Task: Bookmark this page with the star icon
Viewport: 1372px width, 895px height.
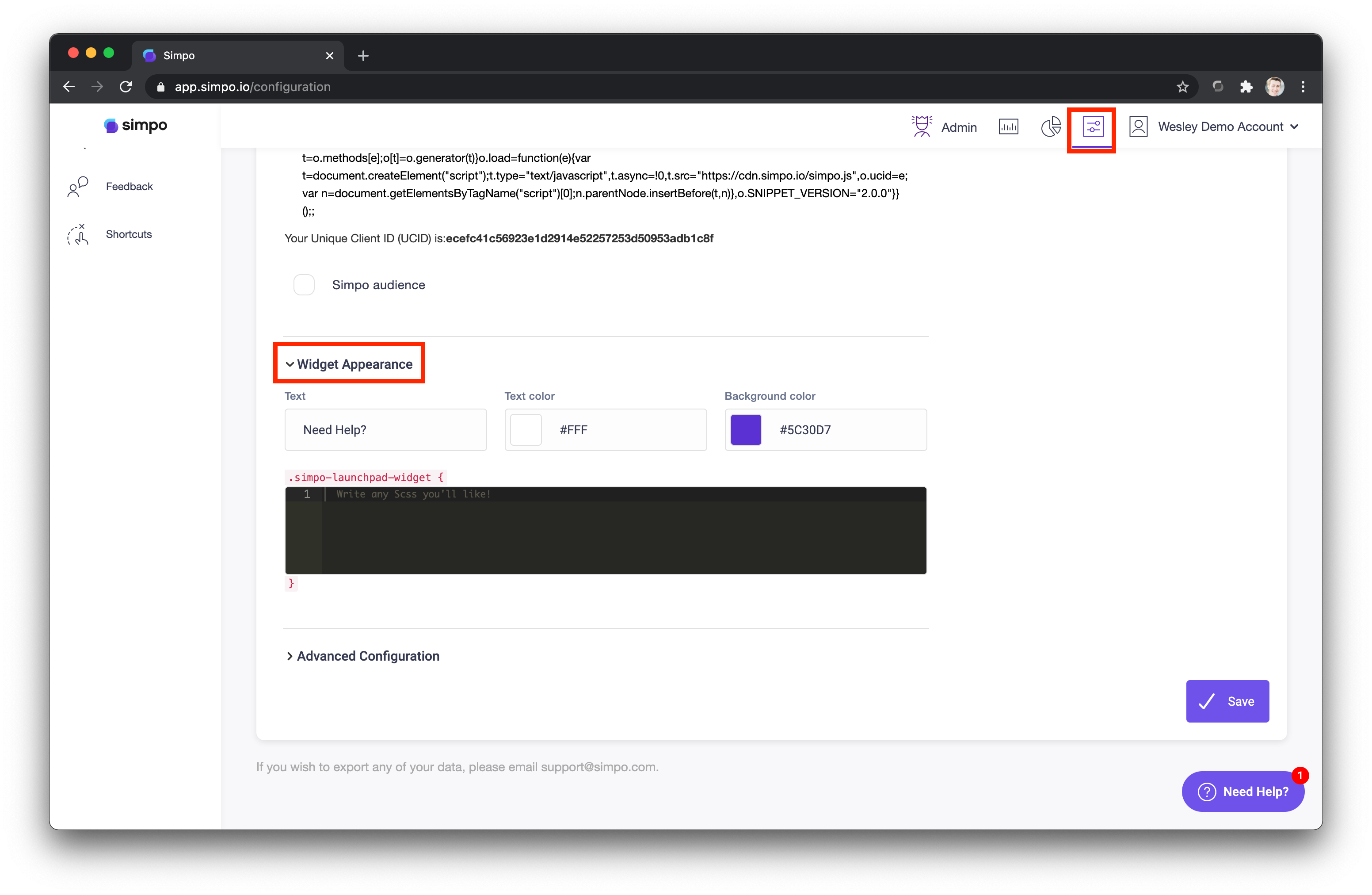Action: coord(1183,87)
